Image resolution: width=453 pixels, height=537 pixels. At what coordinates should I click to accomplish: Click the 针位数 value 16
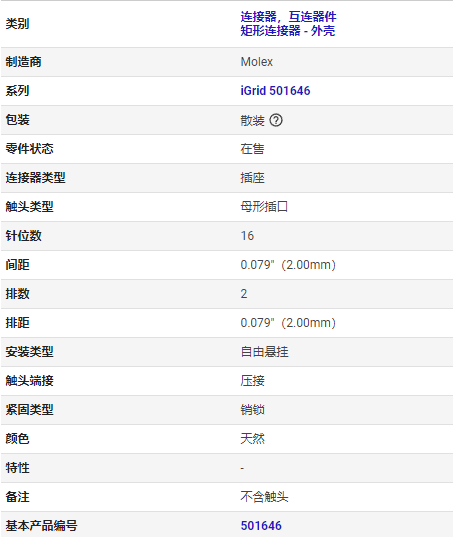[x=247, y=236]
